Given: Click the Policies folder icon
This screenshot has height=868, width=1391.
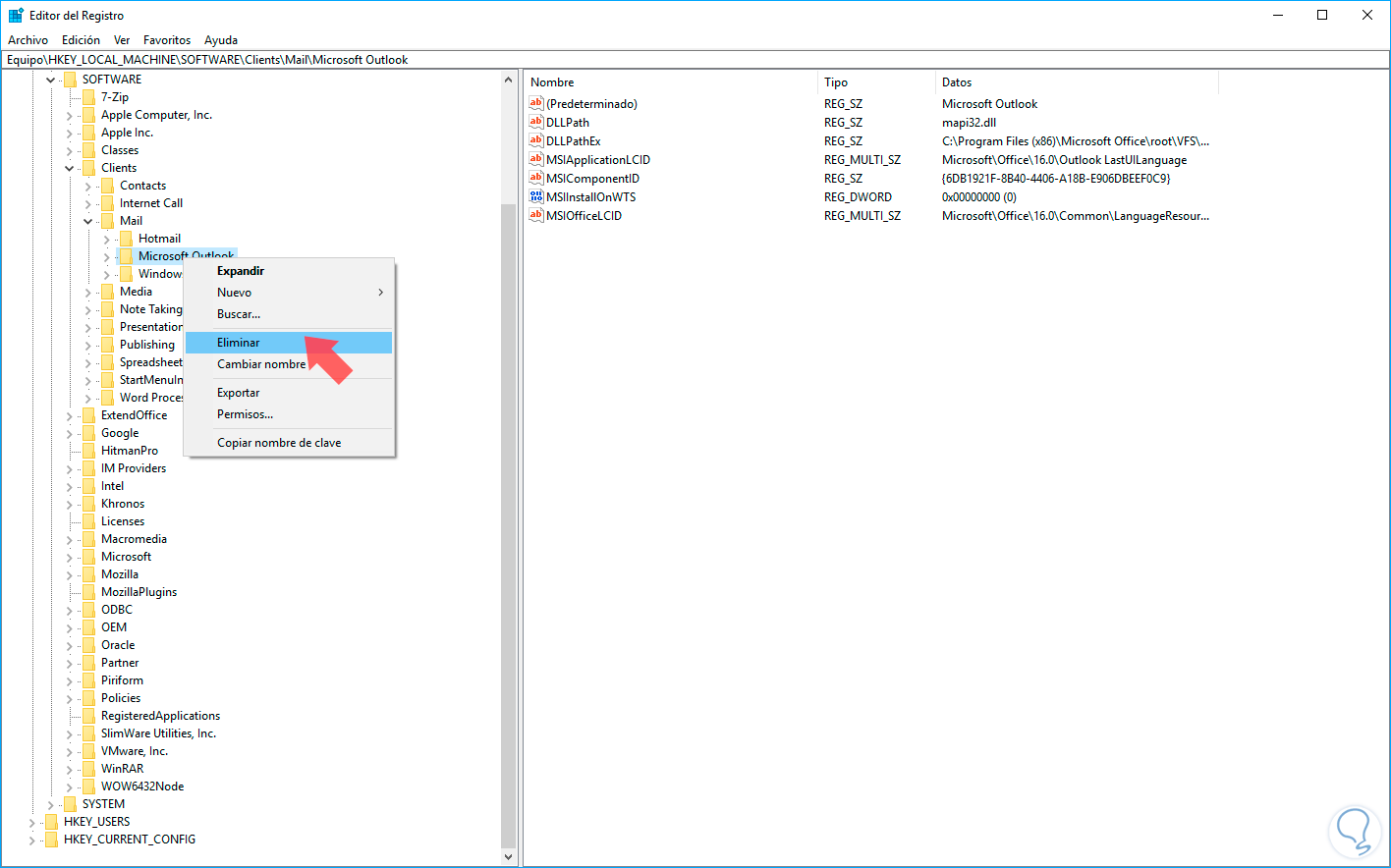Looking at the screenshot, I should pyautogui.click(x=88, y=698).
